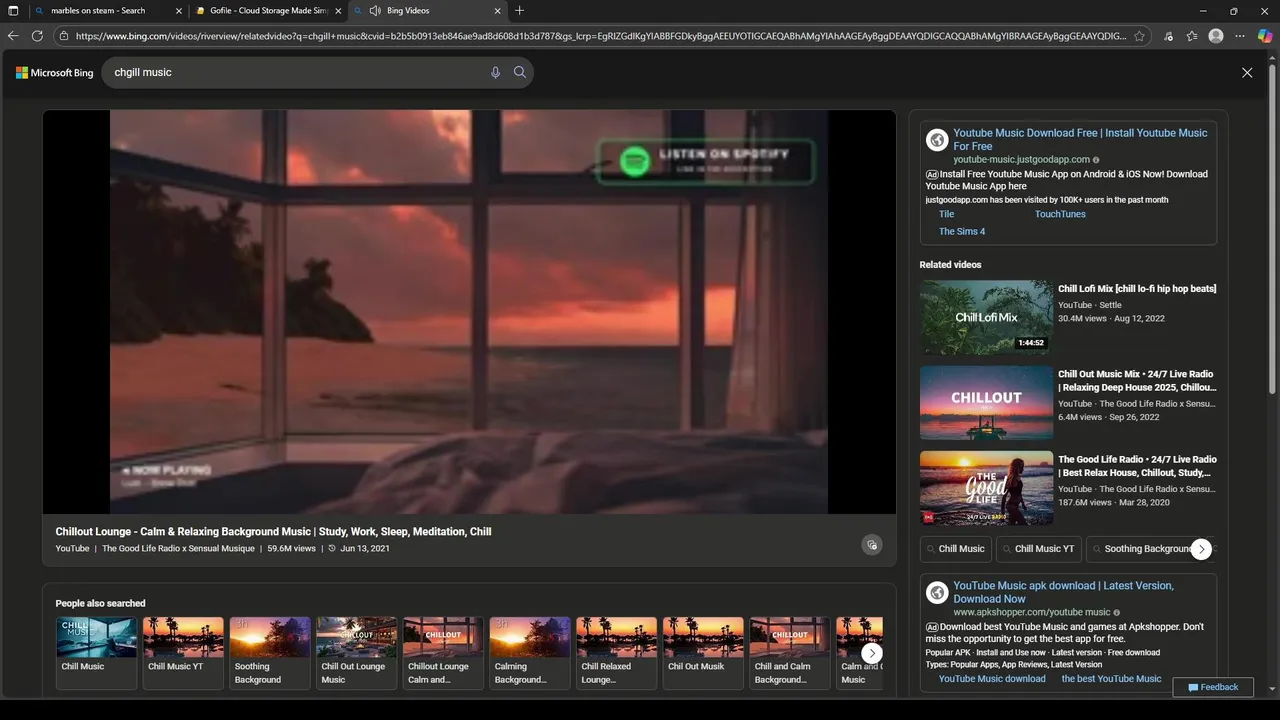Open 'Chill and Calm Background...' card
This screenshot has width=1280, height=720.
[x=790, y=653]
